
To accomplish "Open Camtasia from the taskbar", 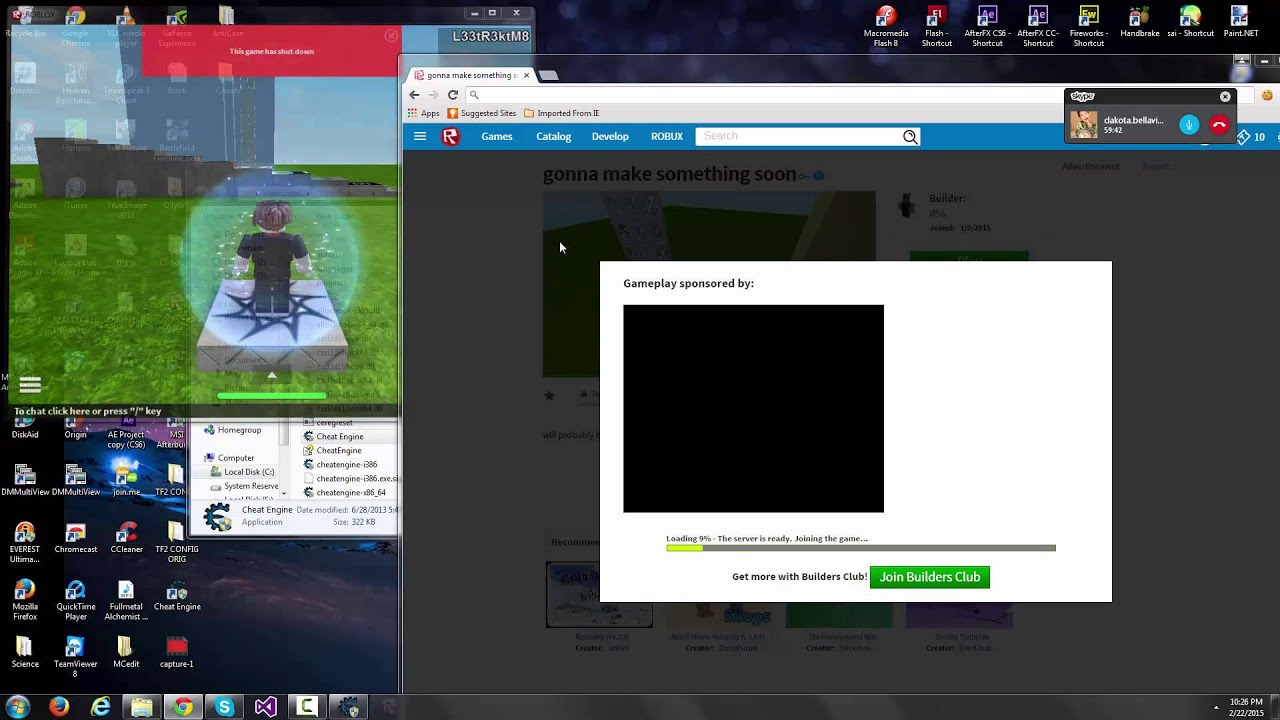I will coord(307,707).
